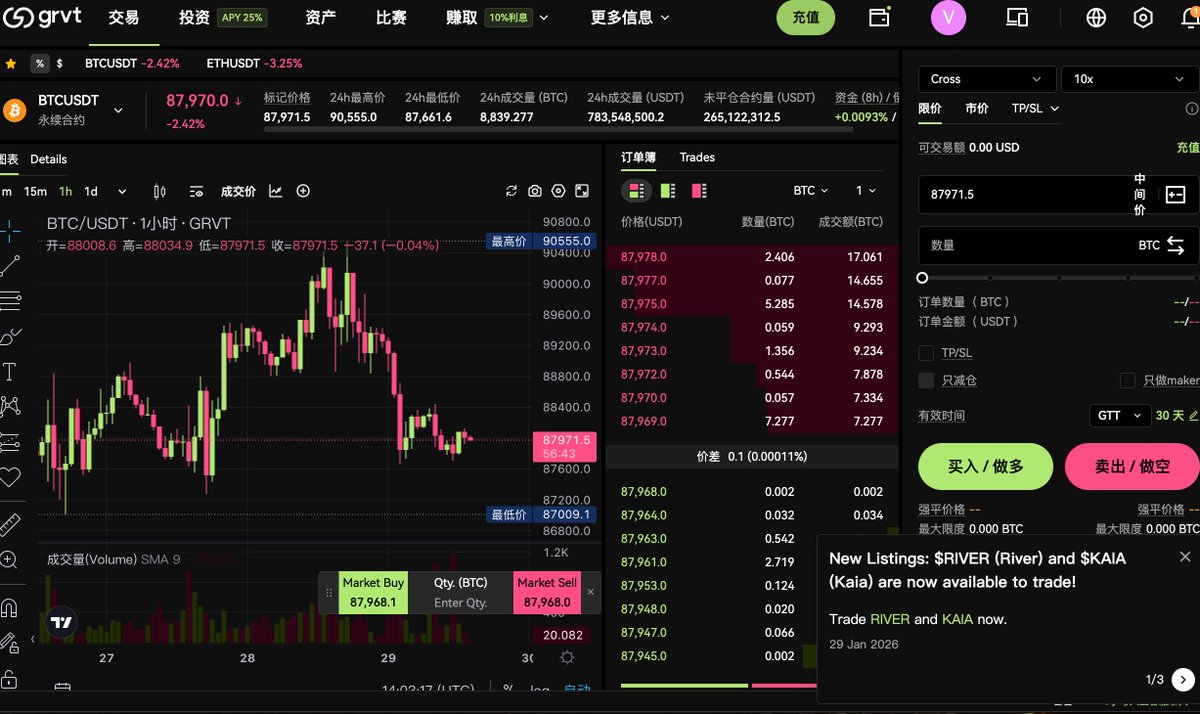The width and height of the screenshot is (1200, 714).
Task: Enable the TP/SL checkbox
Action: 925,352
